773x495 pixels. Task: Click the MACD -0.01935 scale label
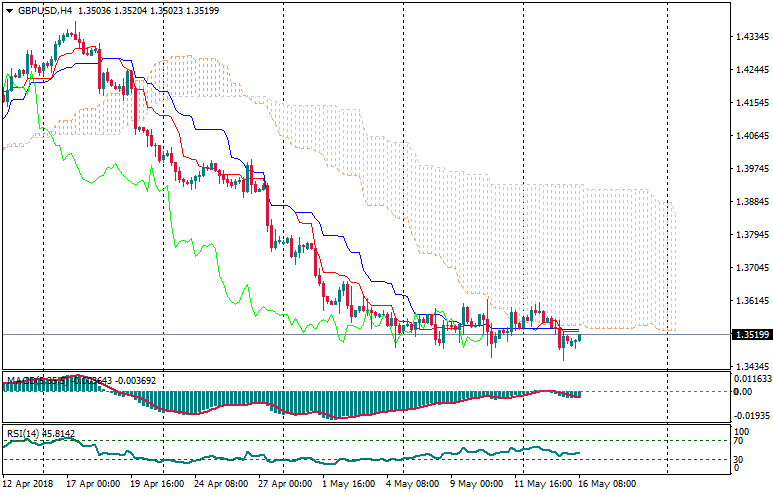752,414
